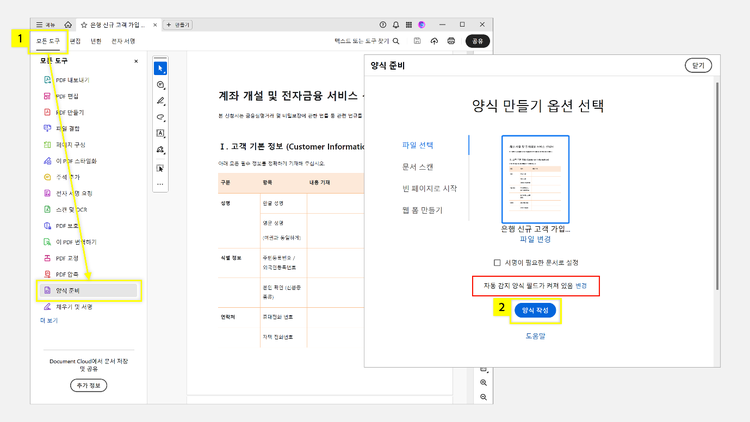Click the 양식 준비 dialog vertical scrollbar
Viewport: 750px width, 422px height.
click(717, 186)
